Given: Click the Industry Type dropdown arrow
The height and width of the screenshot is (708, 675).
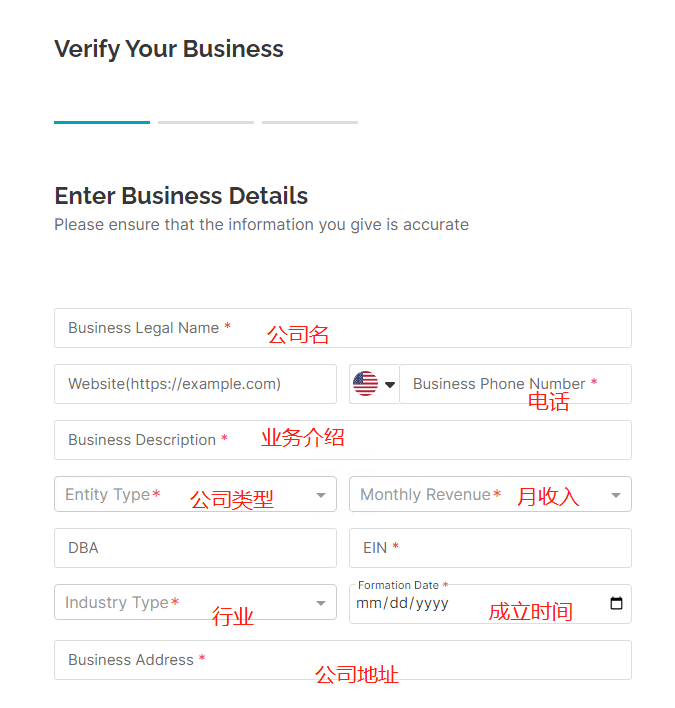Looking at the screenshot, I should coord(321,603).
